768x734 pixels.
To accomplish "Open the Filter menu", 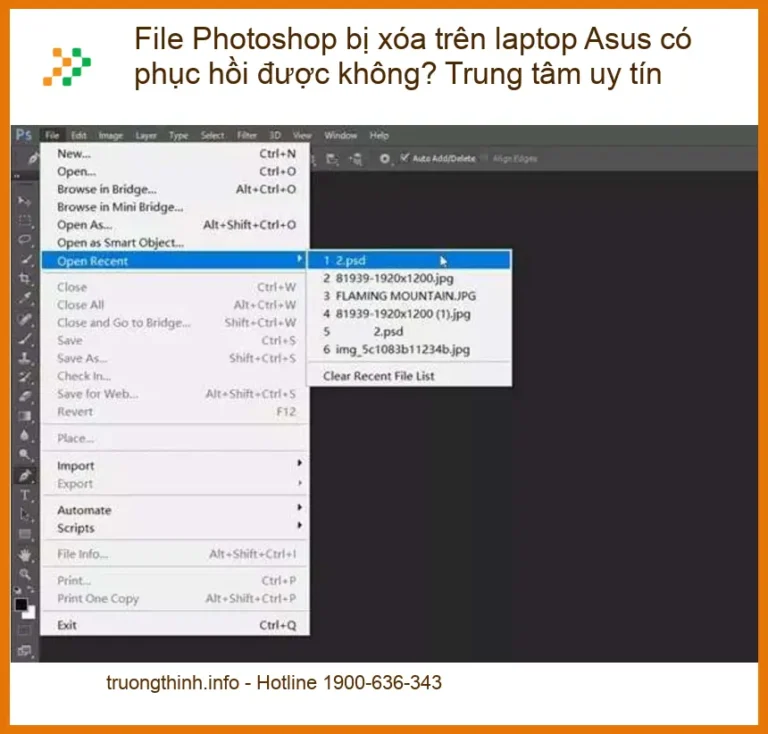I will click(x=246, y=135).
